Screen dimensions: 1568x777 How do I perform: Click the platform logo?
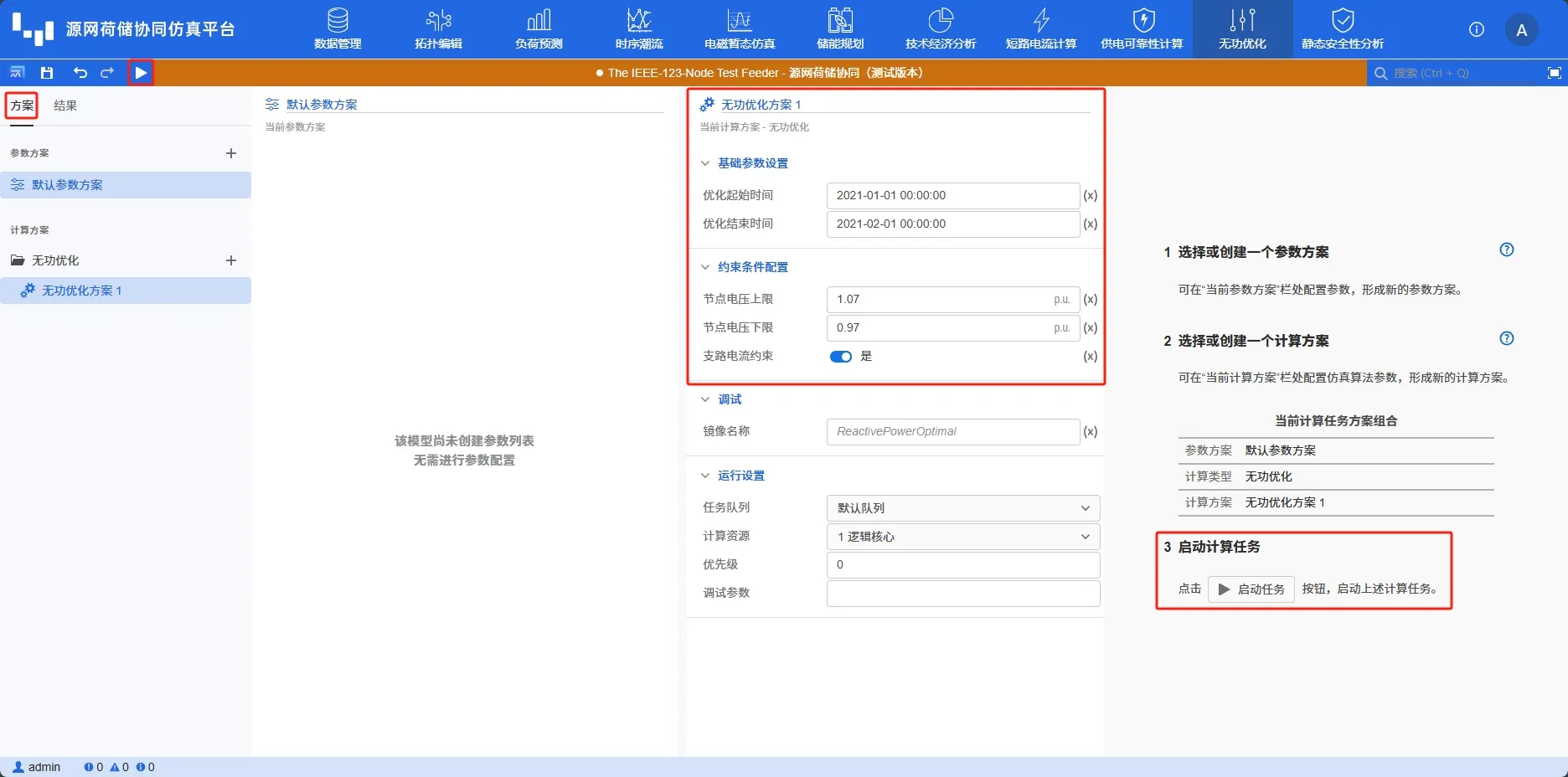(33, 29)
